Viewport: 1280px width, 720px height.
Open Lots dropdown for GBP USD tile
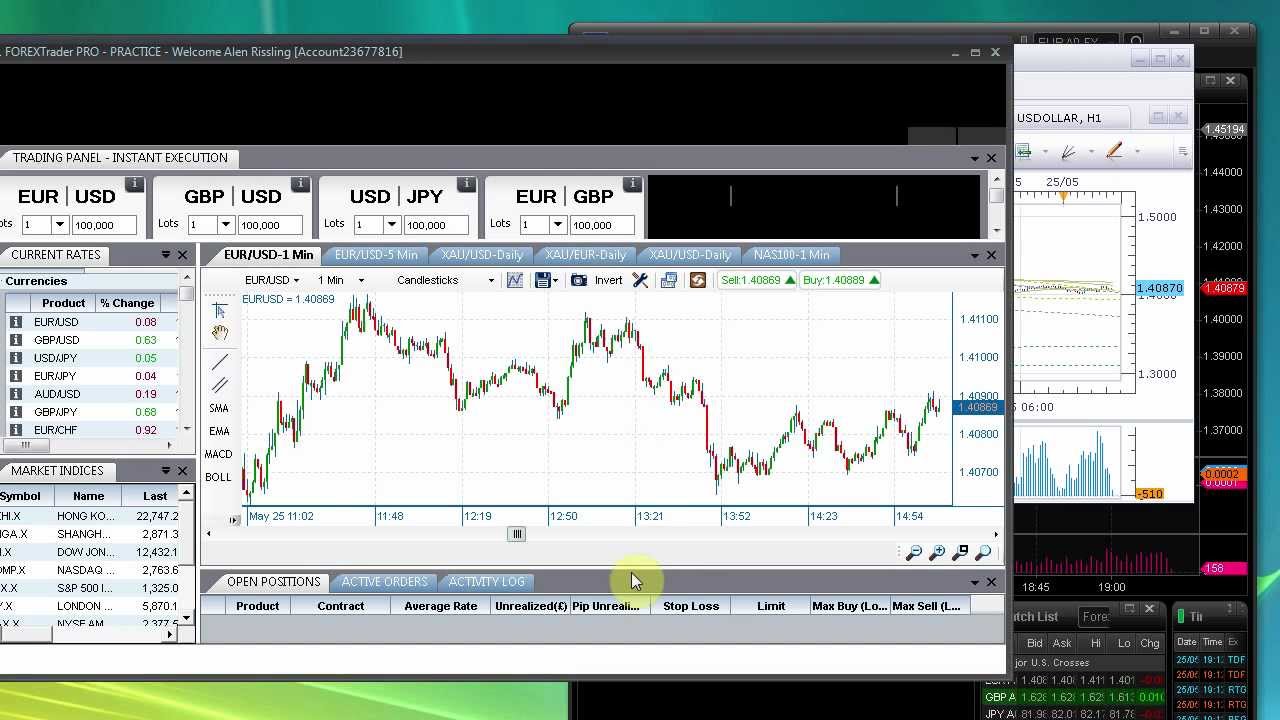pos(226,225)
